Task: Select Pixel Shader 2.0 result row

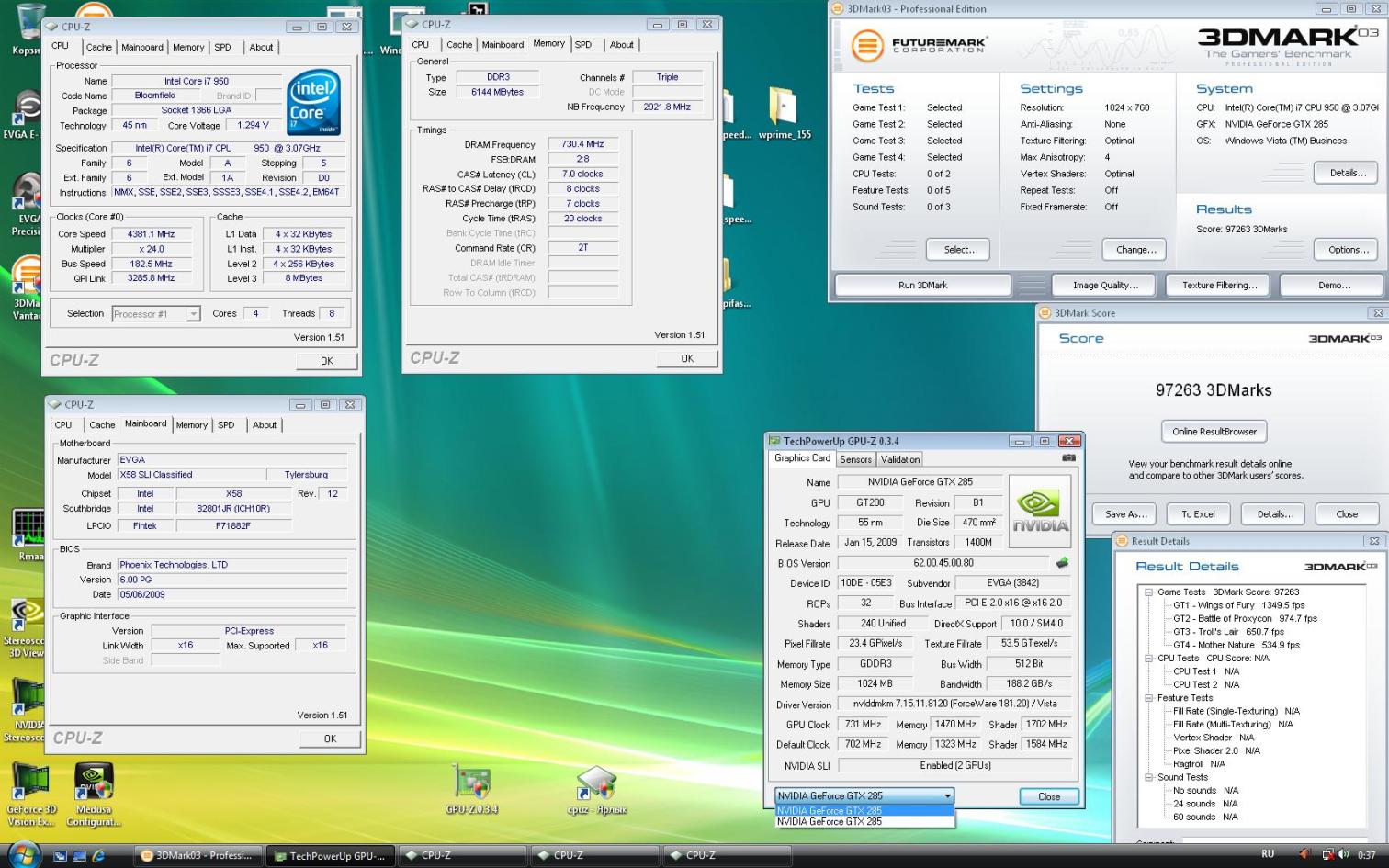Action: pos(1216,750)
